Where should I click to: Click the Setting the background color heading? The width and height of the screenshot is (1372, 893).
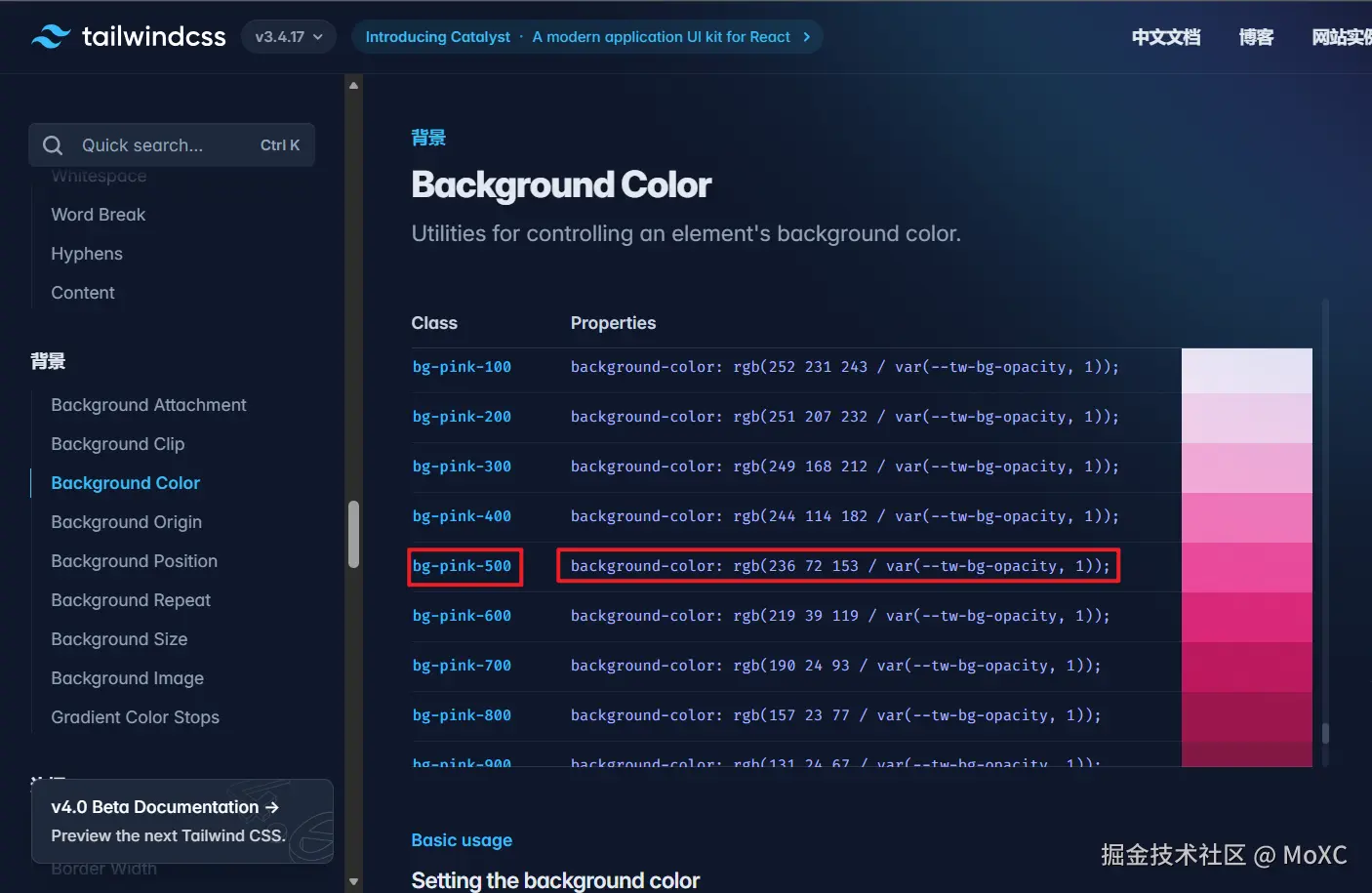tap(555, 880)
